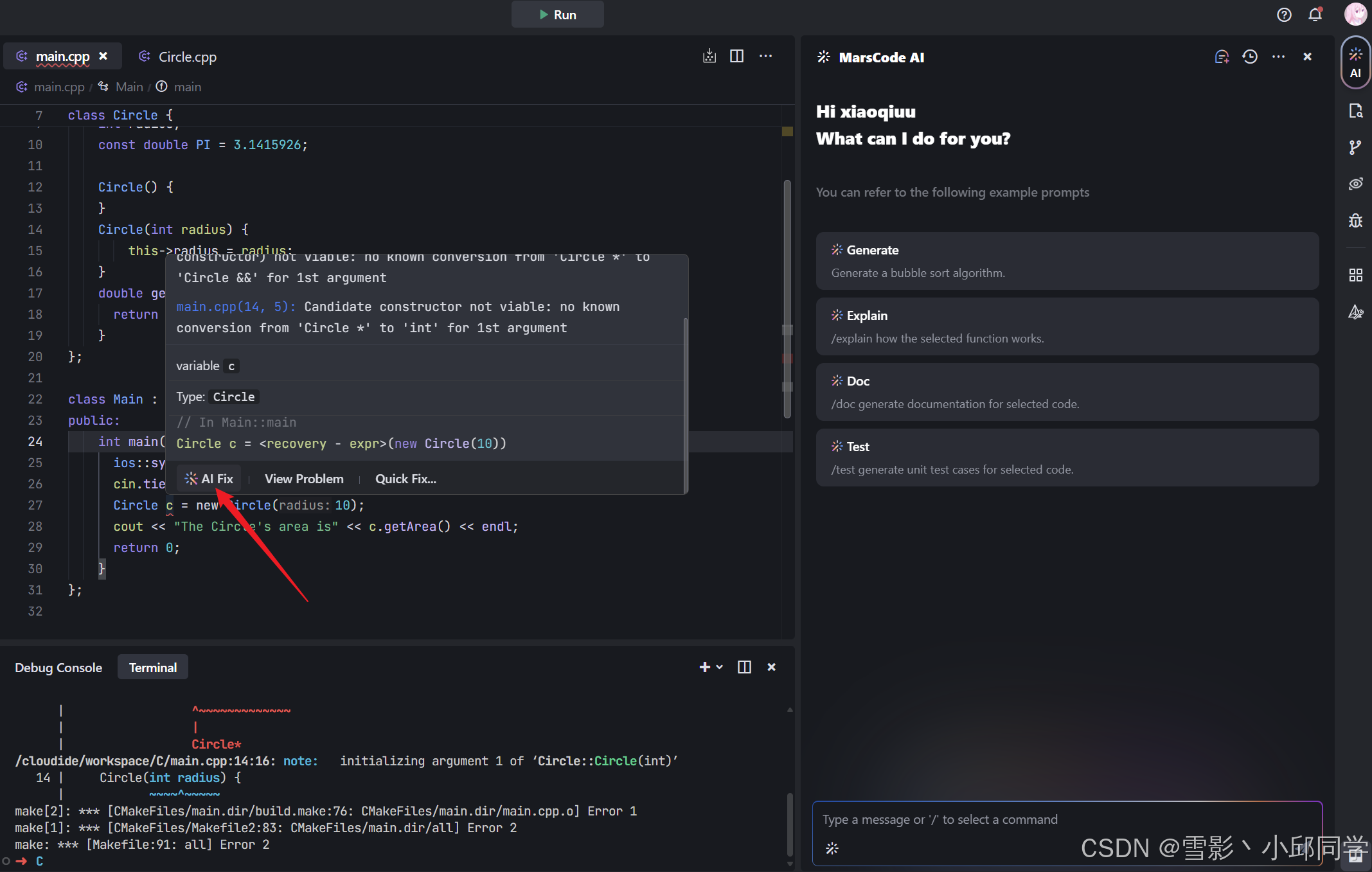Open the chat history clock icon
Screen dimensions: 1372x872
point(1249,57)
